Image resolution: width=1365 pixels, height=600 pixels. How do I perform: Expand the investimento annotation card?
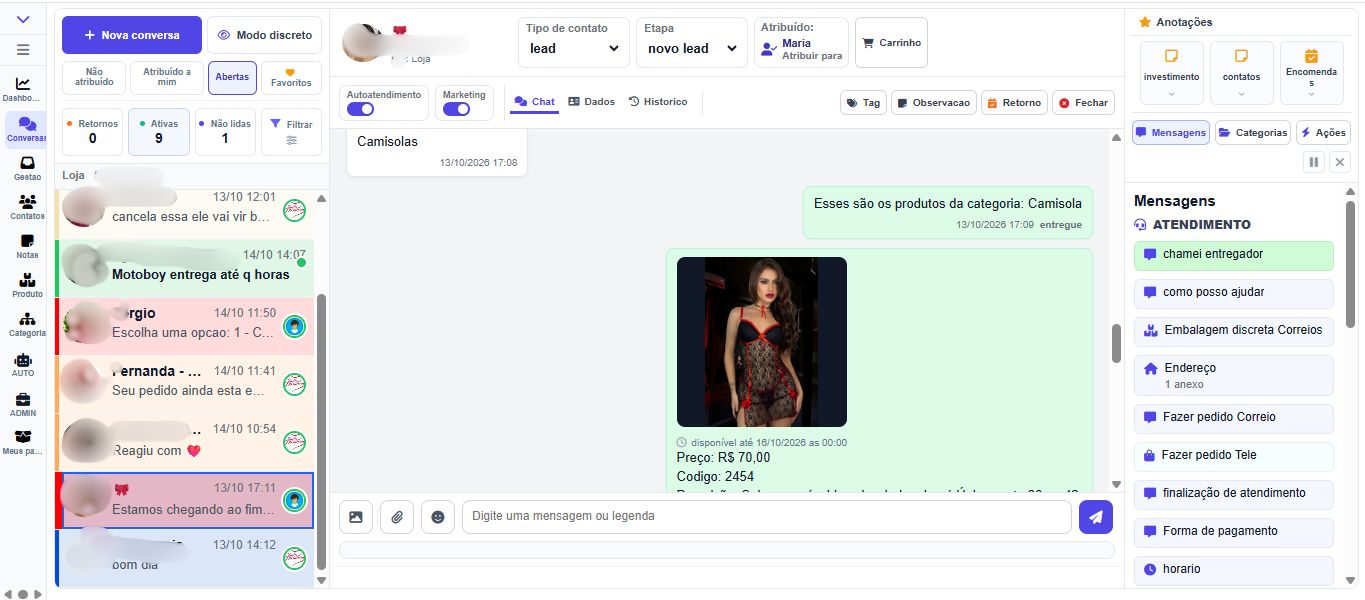pyautogui.click(x=1171, y=73)
